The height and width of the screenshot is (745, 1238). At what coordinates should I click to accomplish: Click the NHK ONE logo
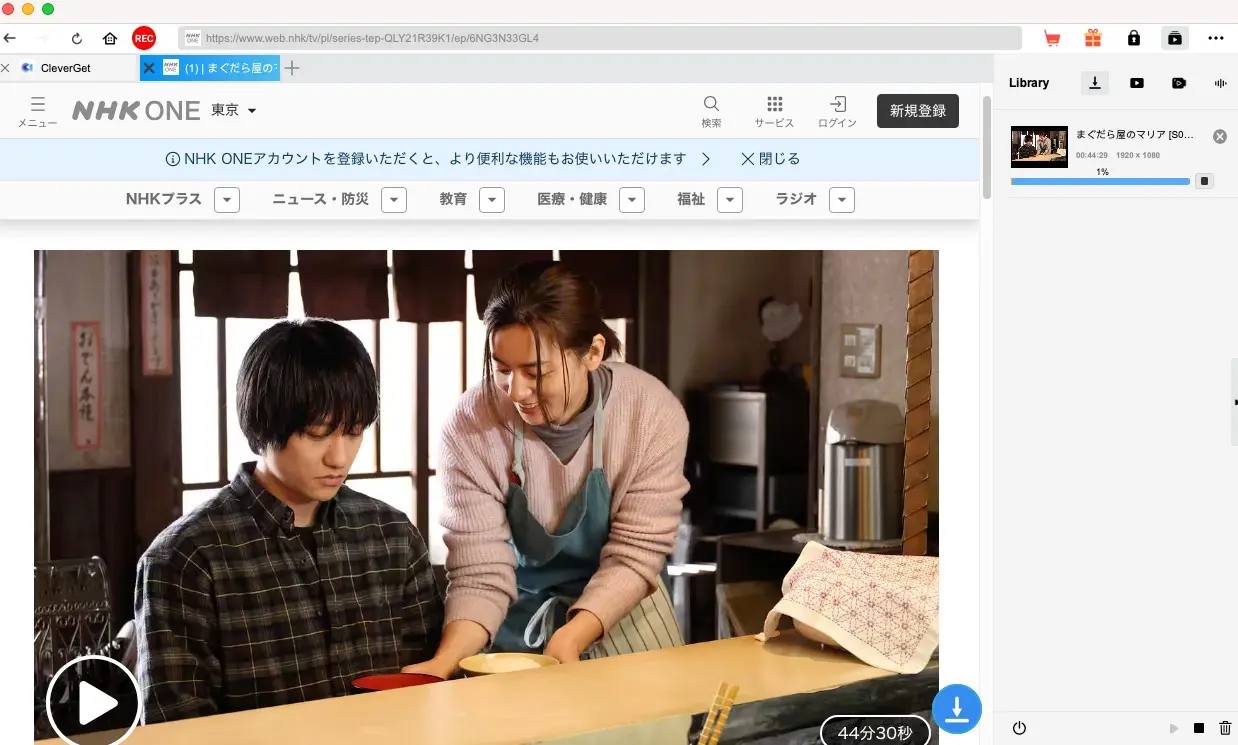tap(136, 111)
